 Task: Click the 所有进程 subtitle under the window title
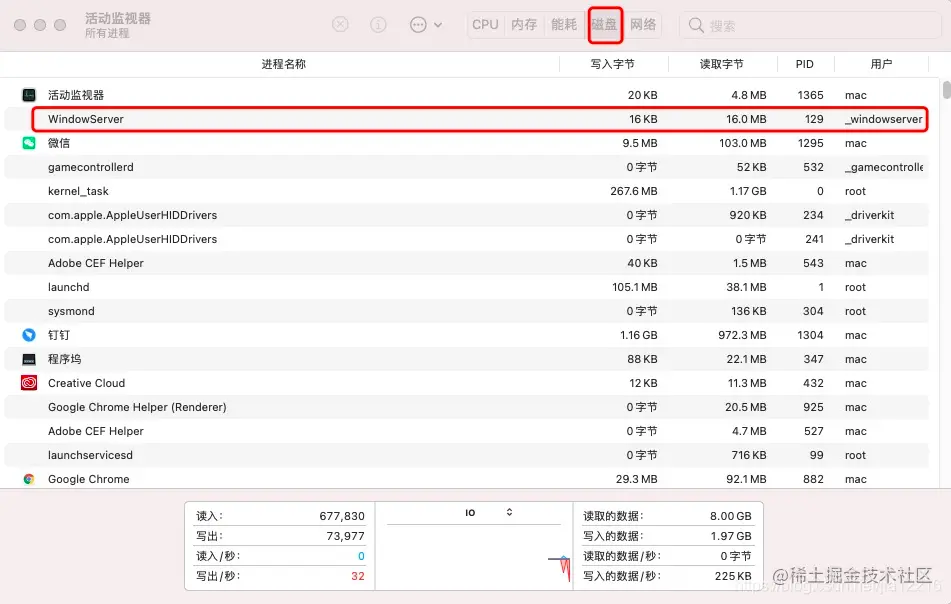tap(107, 33)
